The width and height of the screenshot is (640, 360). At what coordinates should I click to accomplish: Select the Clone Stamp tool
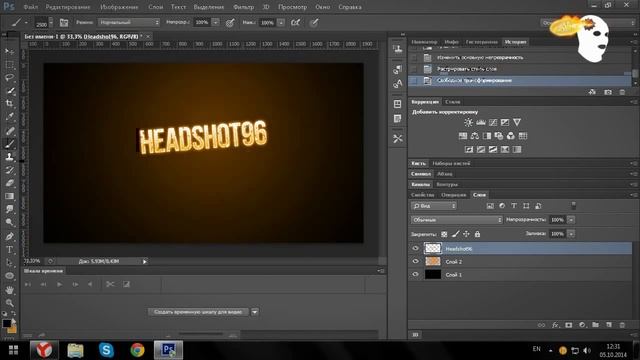tap(9, 157)
